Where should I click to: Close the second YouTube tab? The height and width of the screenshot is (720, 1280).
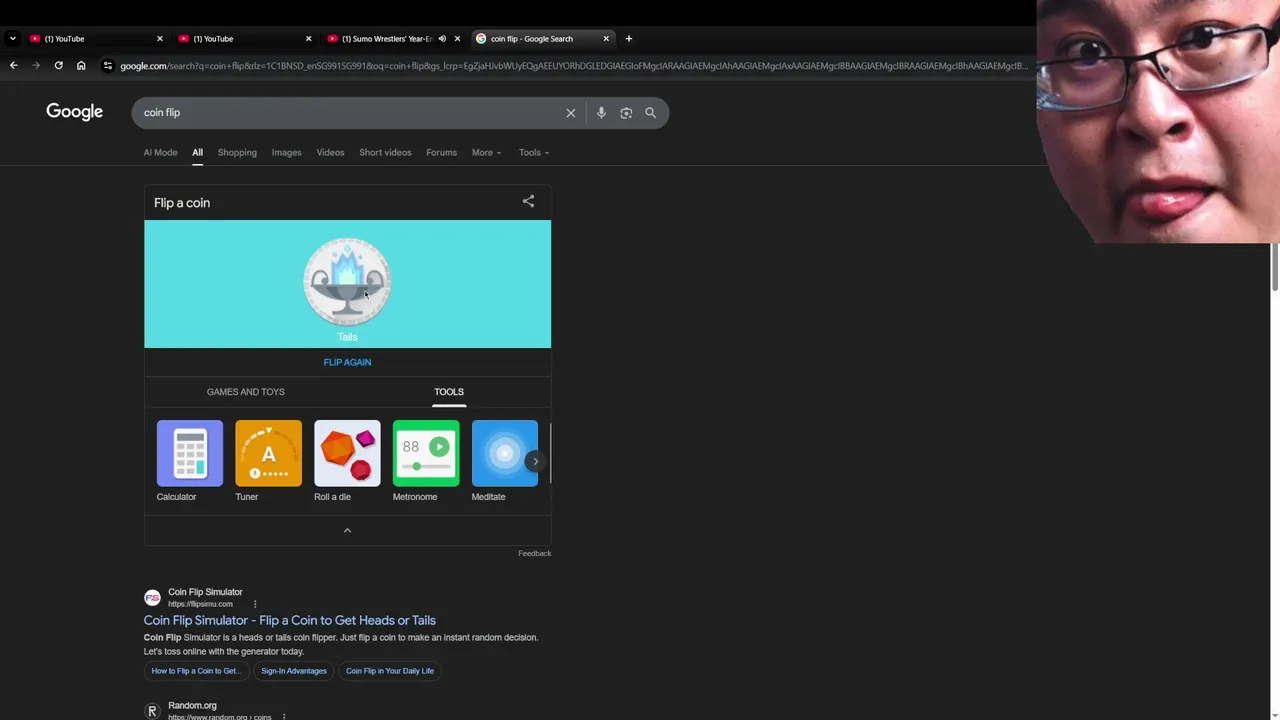coord(308,39)
